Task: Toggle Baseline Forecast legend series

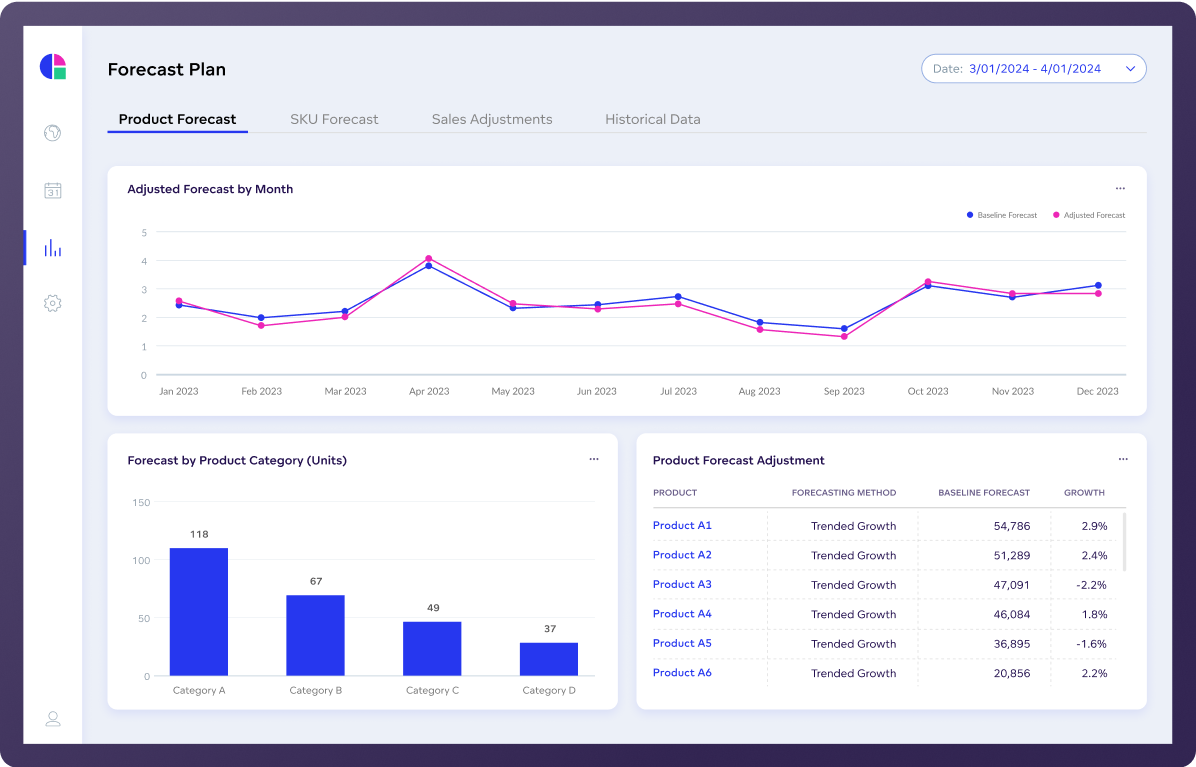Action: [x=1003, y=215]
